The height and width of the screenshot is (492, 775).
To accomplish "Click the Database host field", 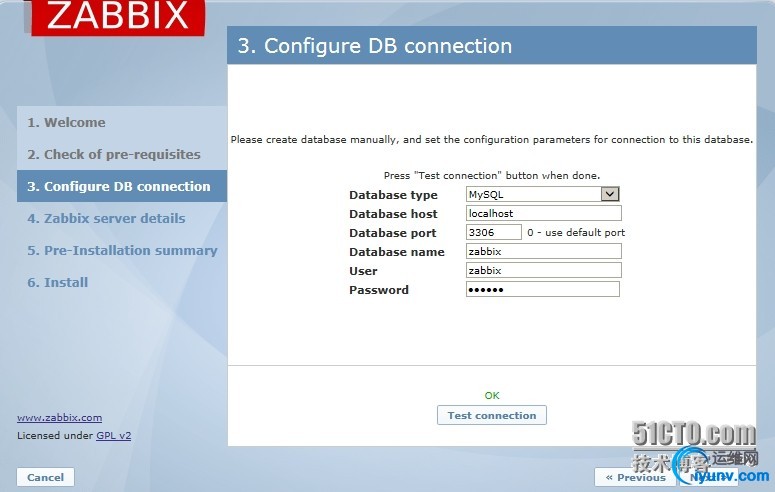I will (x=544, y=213).
